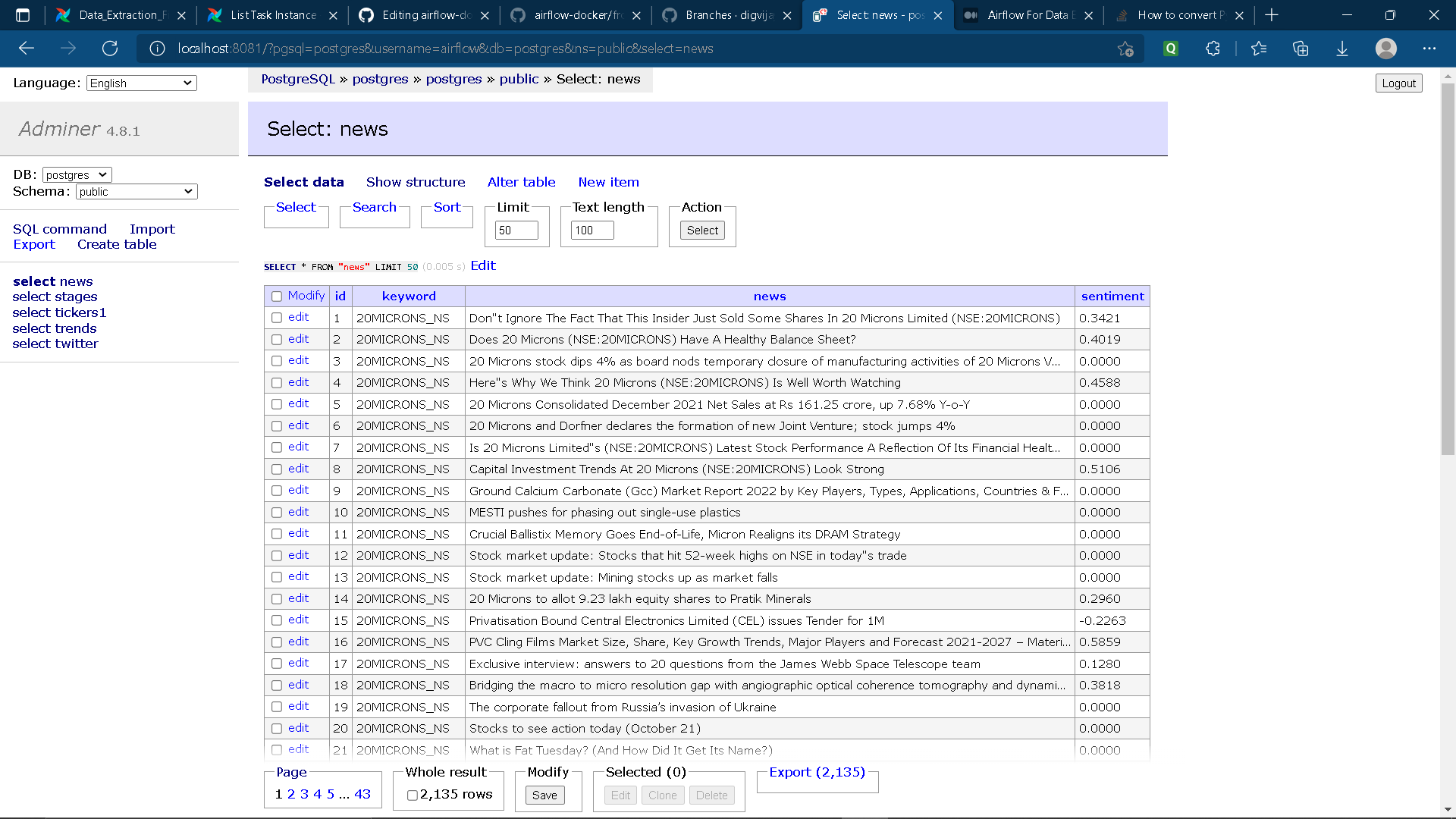Click the page reload icon

click(109, 48)
